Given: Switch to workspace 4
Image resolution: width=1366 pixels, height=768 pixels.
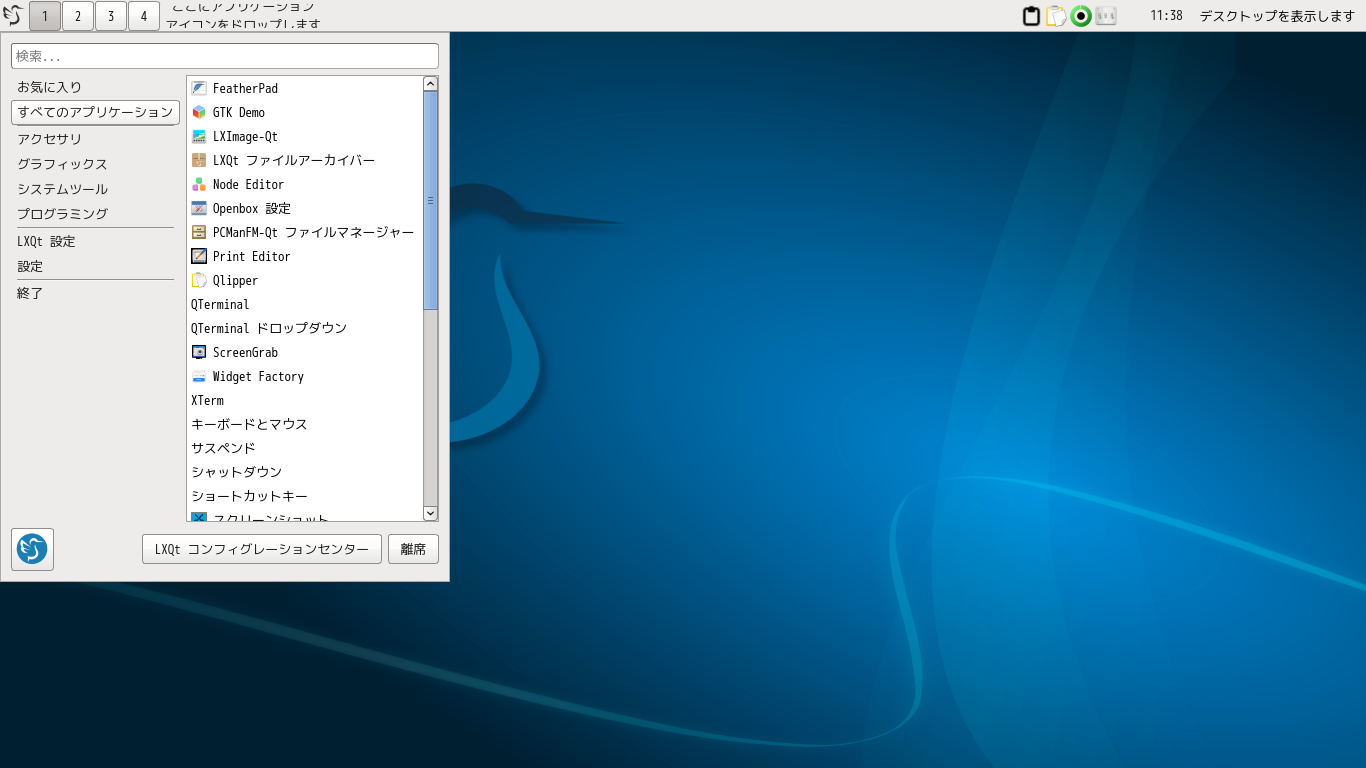Looking at the screenshot, I should coord(144,16).
